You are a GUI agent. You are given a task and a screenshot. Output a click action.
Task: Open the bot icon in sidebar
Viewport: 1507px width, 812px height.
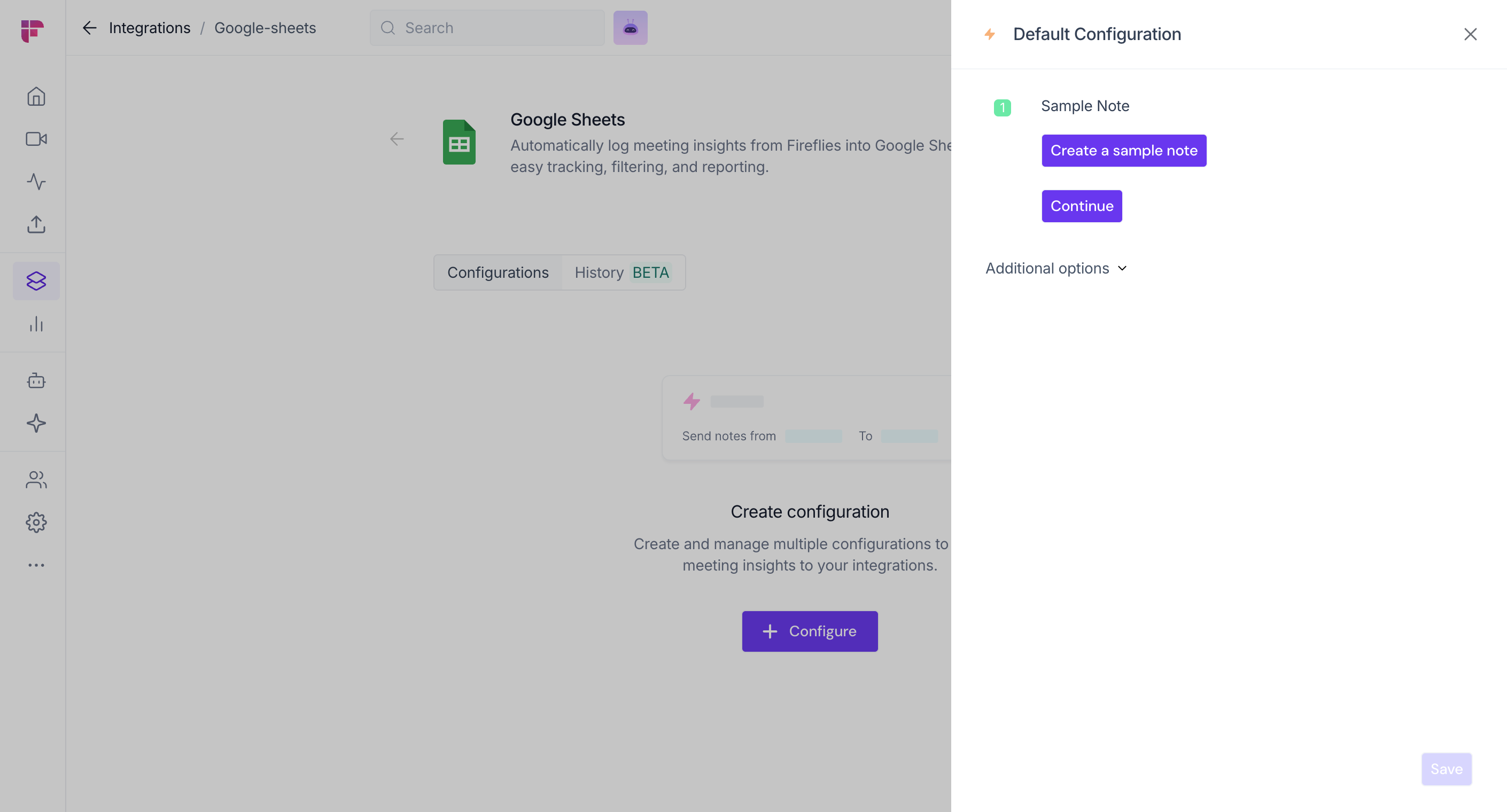pos(36,381)
